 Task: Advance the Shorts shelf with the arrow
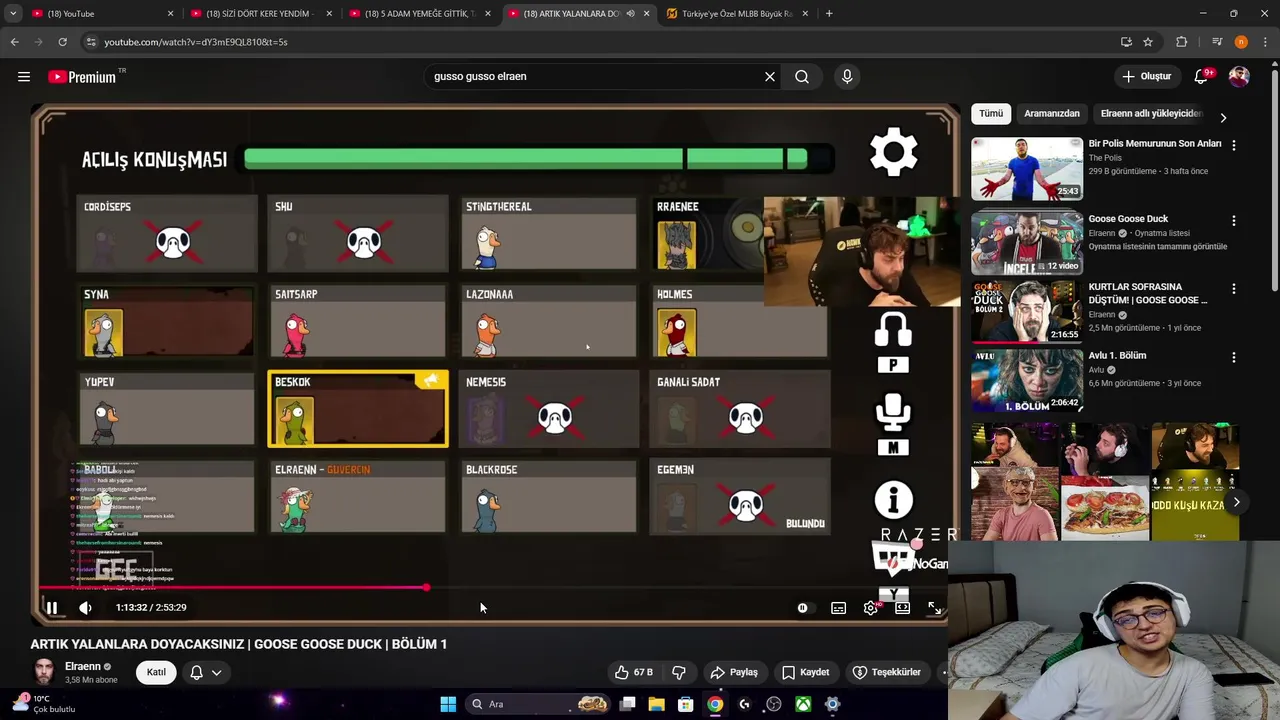tap(1237, 502)
